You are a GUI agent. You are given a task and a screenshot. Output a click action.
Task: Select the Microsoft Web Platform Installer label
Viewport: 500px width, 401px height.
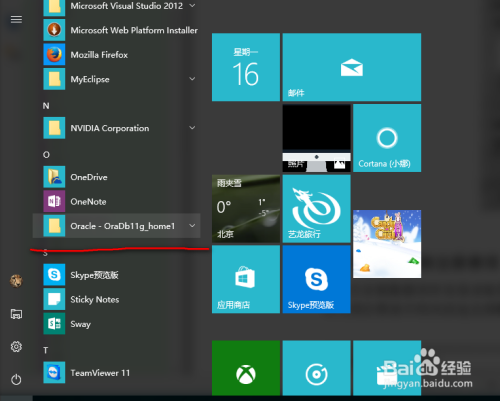coord(134,30)
